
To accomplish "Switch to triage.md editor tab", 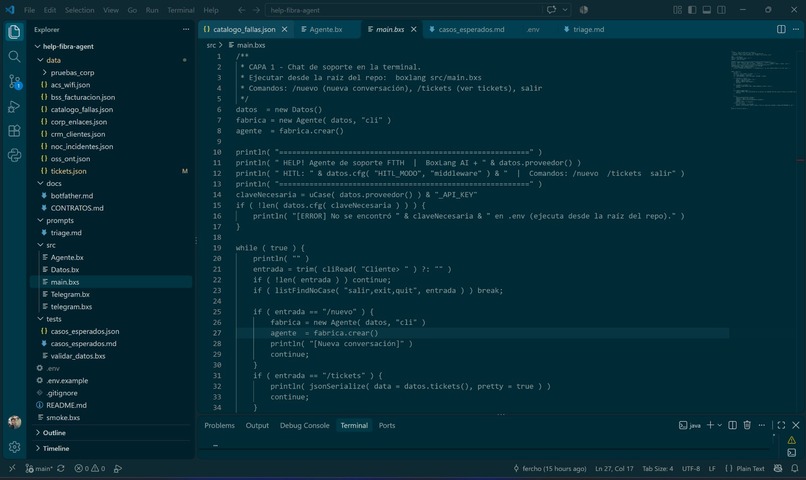I will pyautogui.click(x=588, y=29).
